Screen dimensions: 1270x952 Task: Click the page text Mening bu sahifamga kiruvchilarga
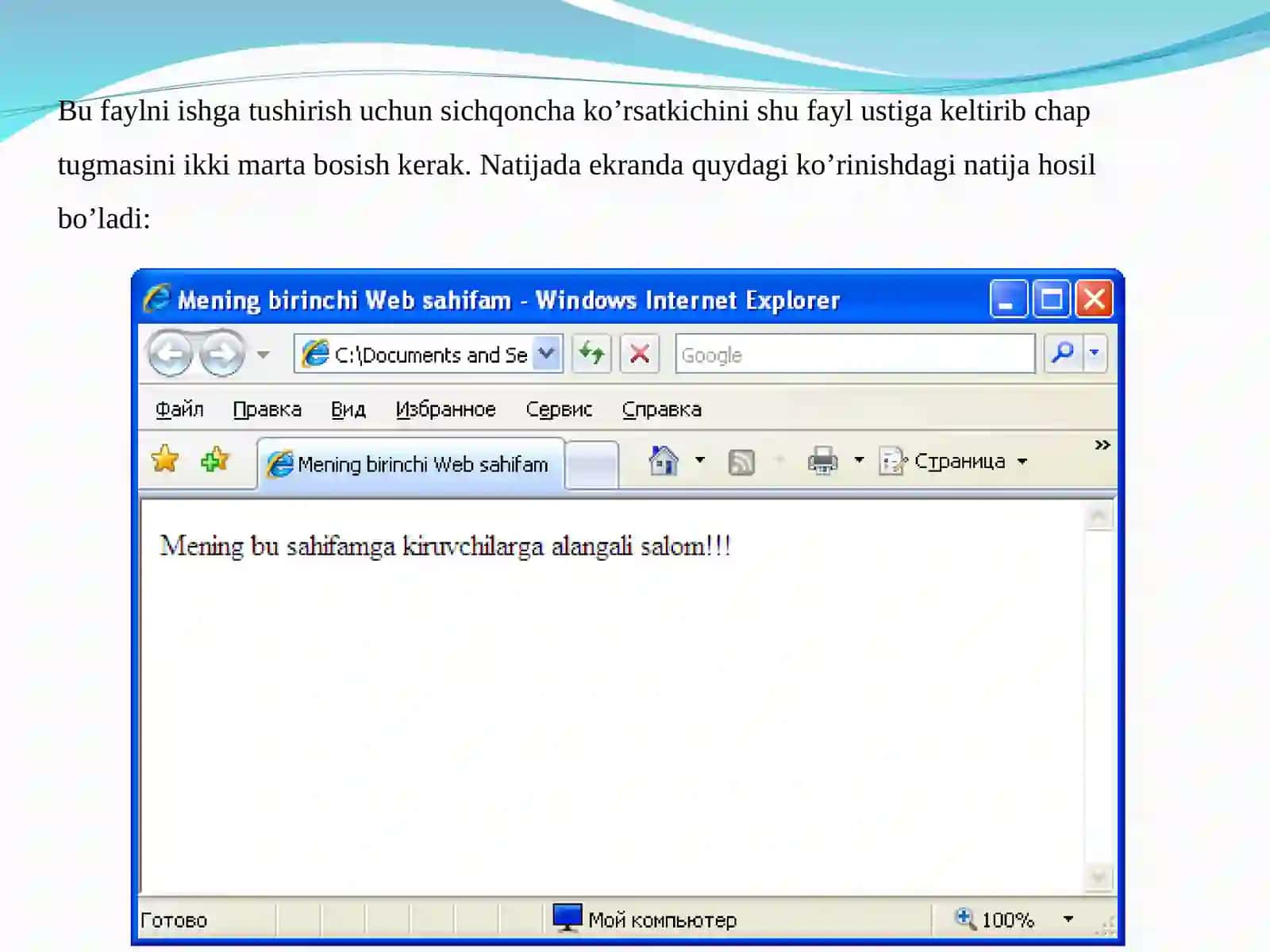352,547
